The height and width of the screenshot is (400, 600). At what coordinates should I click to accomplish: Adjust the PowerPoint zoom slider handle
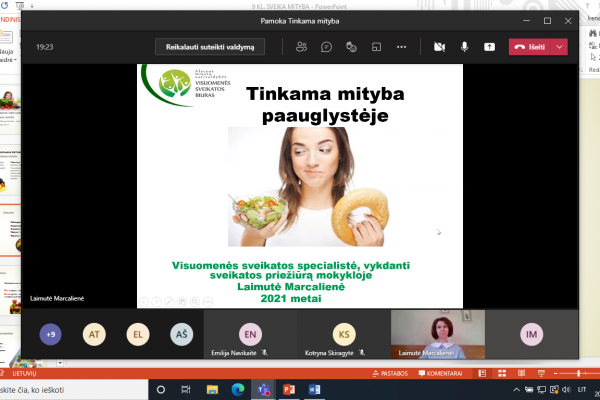[x=579, y=373]
